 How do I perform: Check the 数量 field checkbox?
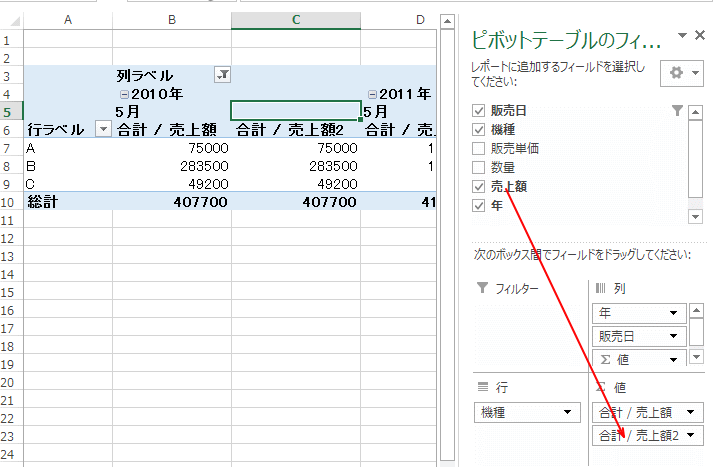pyautogui.click(x=478, y=168)
